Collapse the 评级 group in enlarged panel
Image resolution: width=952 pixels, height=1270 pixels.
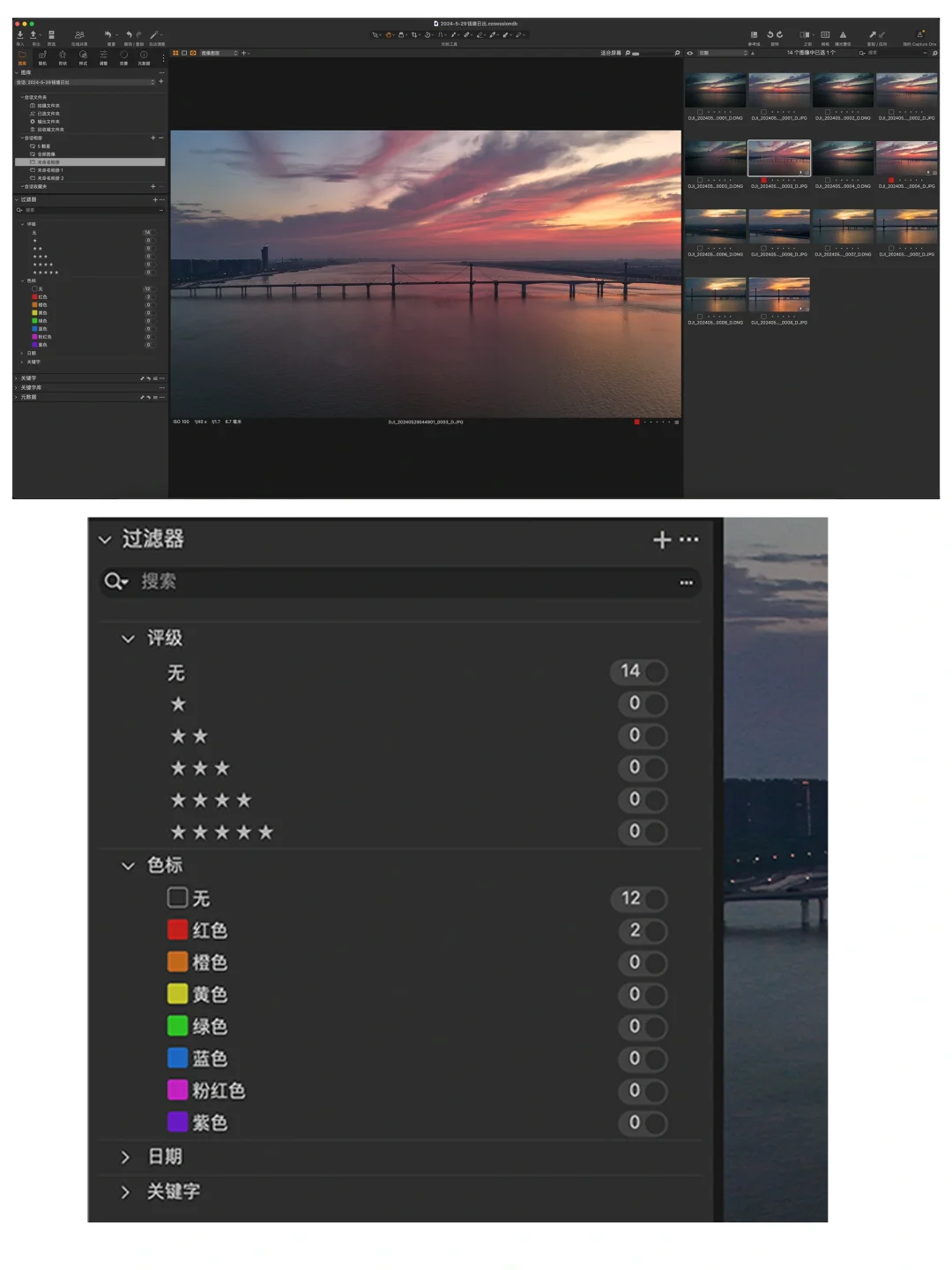(x=128, y=639)
